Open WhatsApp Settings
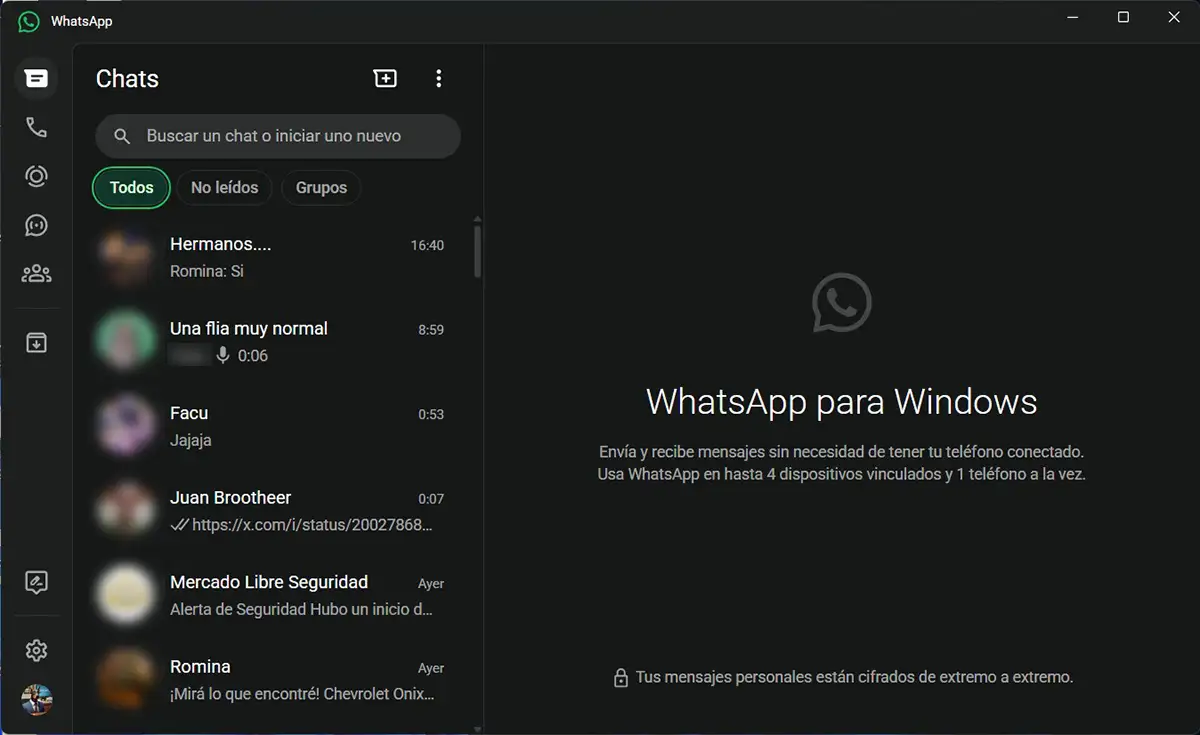This screenshot has width=1200, height=735. (x=36, y=650)
